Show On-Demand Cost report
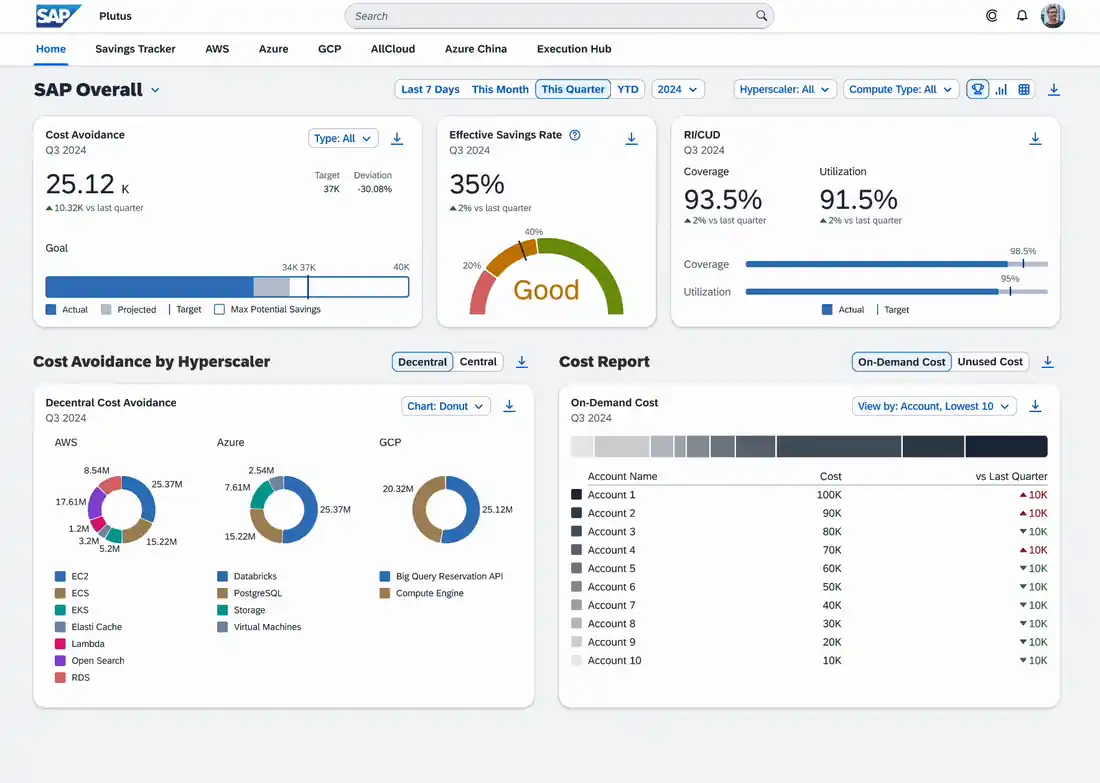1100x783 pixels. pyautogui.click(x=901, y=361)
